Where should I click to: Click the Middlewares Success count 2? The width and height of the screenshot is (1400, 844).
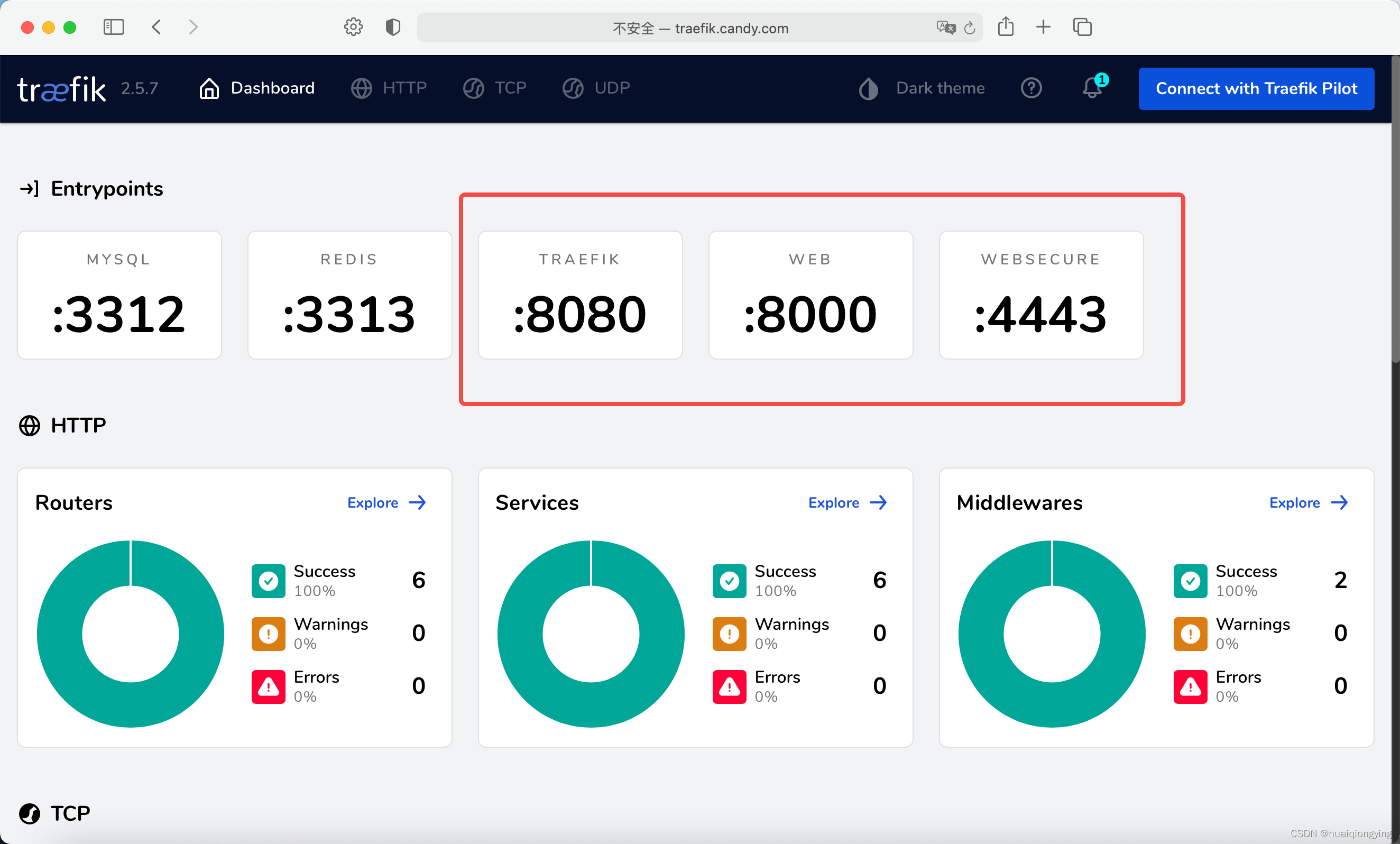(1340, 580)
